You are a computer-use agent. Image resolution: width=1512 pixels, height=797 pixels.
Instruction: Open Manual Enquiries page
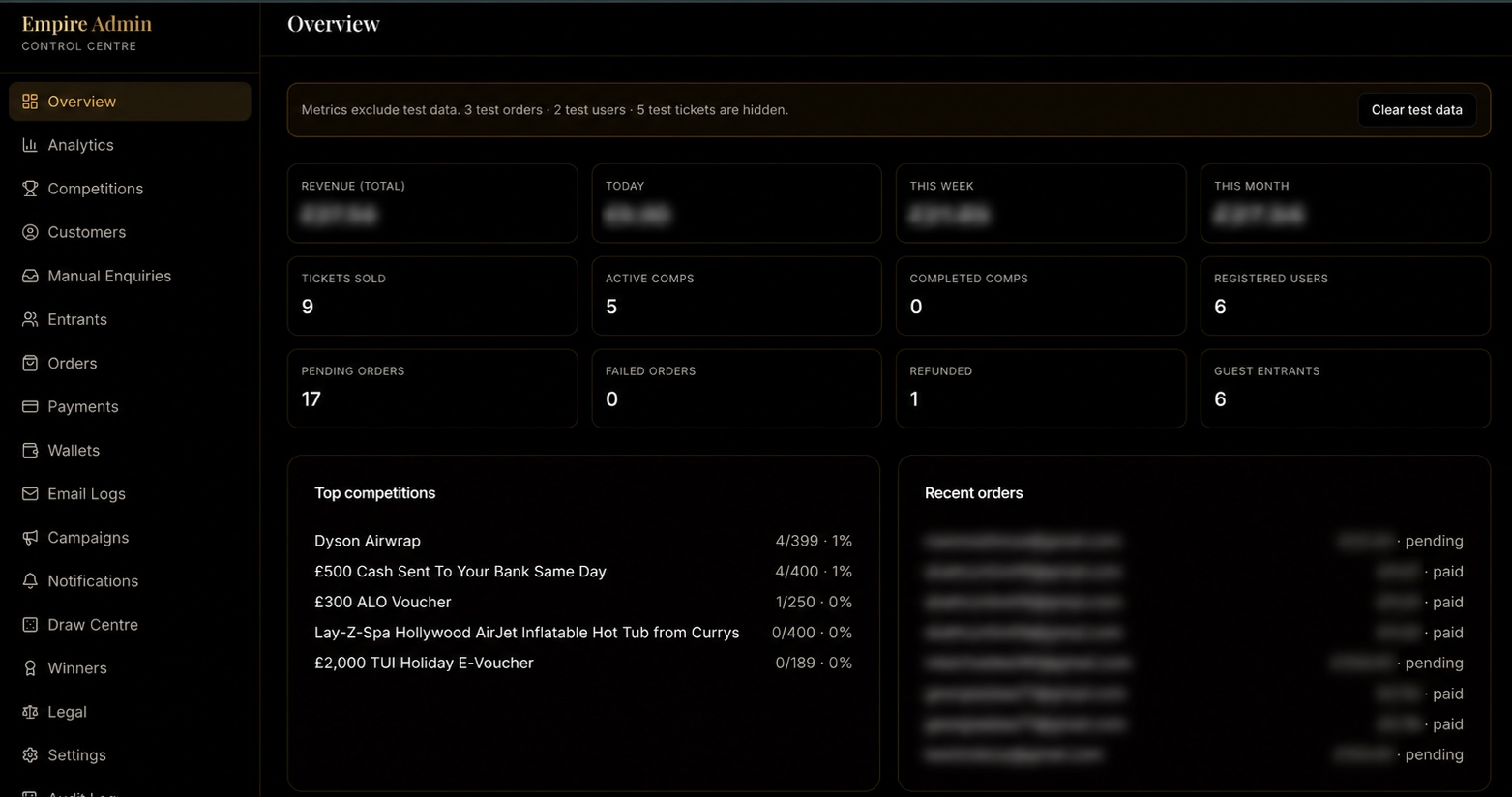[x=130, y=276]
